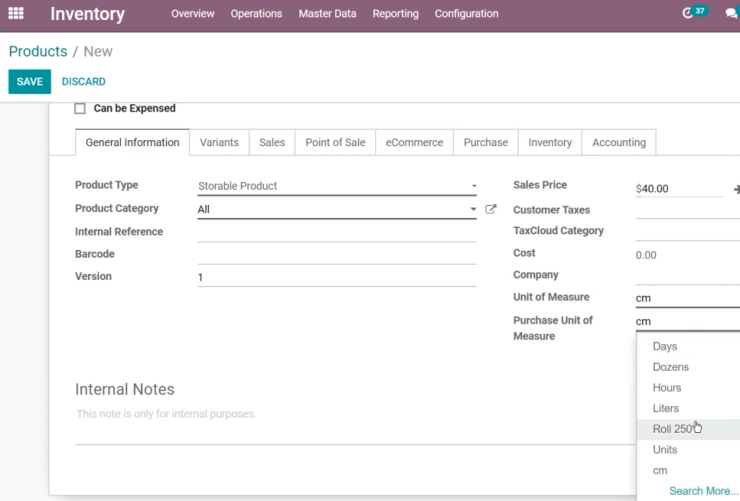Select cm option in the dropdown list
The image size is (740, 501).
[688, 471]
